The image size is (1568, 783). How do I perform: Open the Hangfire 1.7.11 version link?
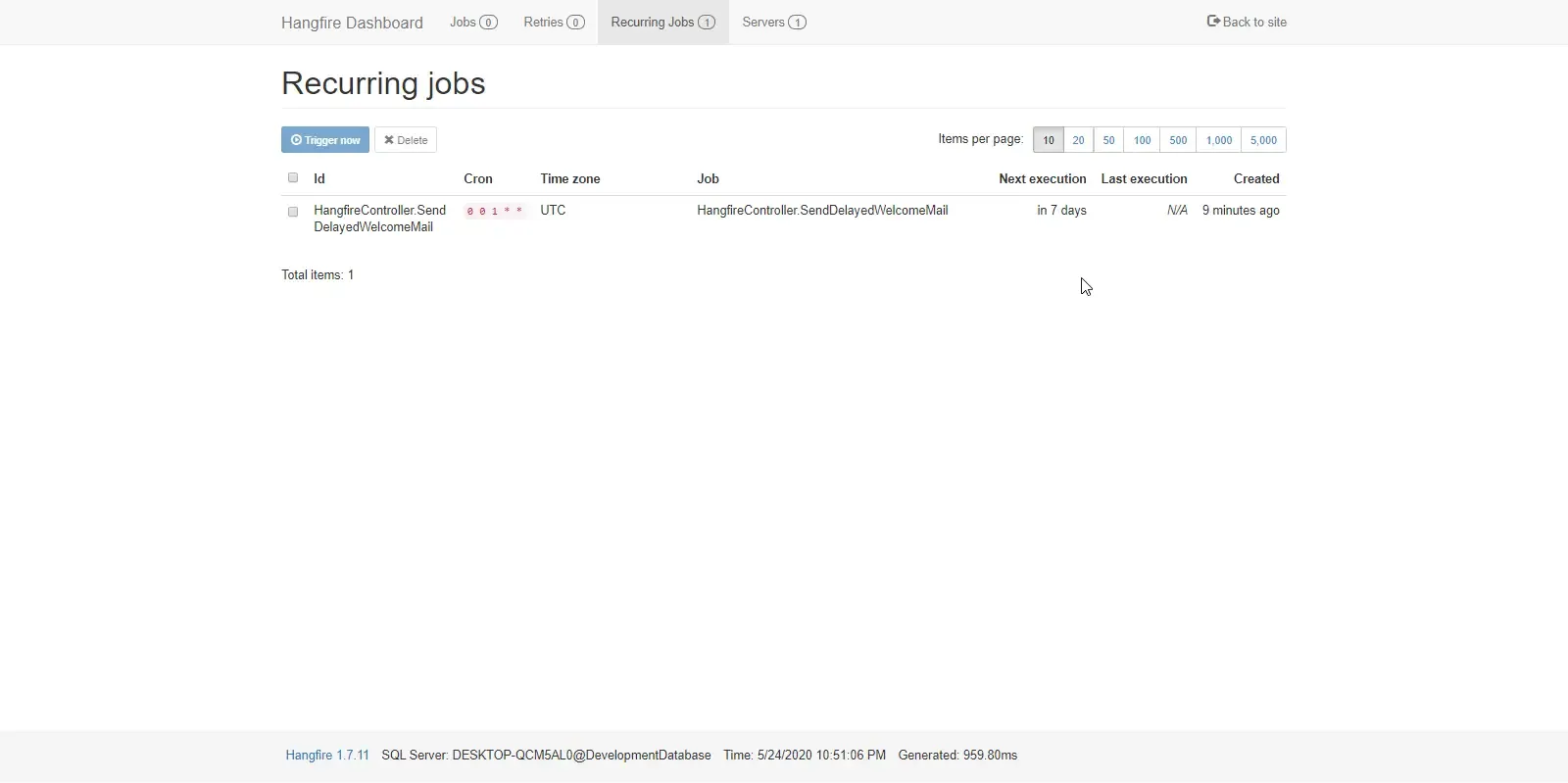[x=327, y=756]
